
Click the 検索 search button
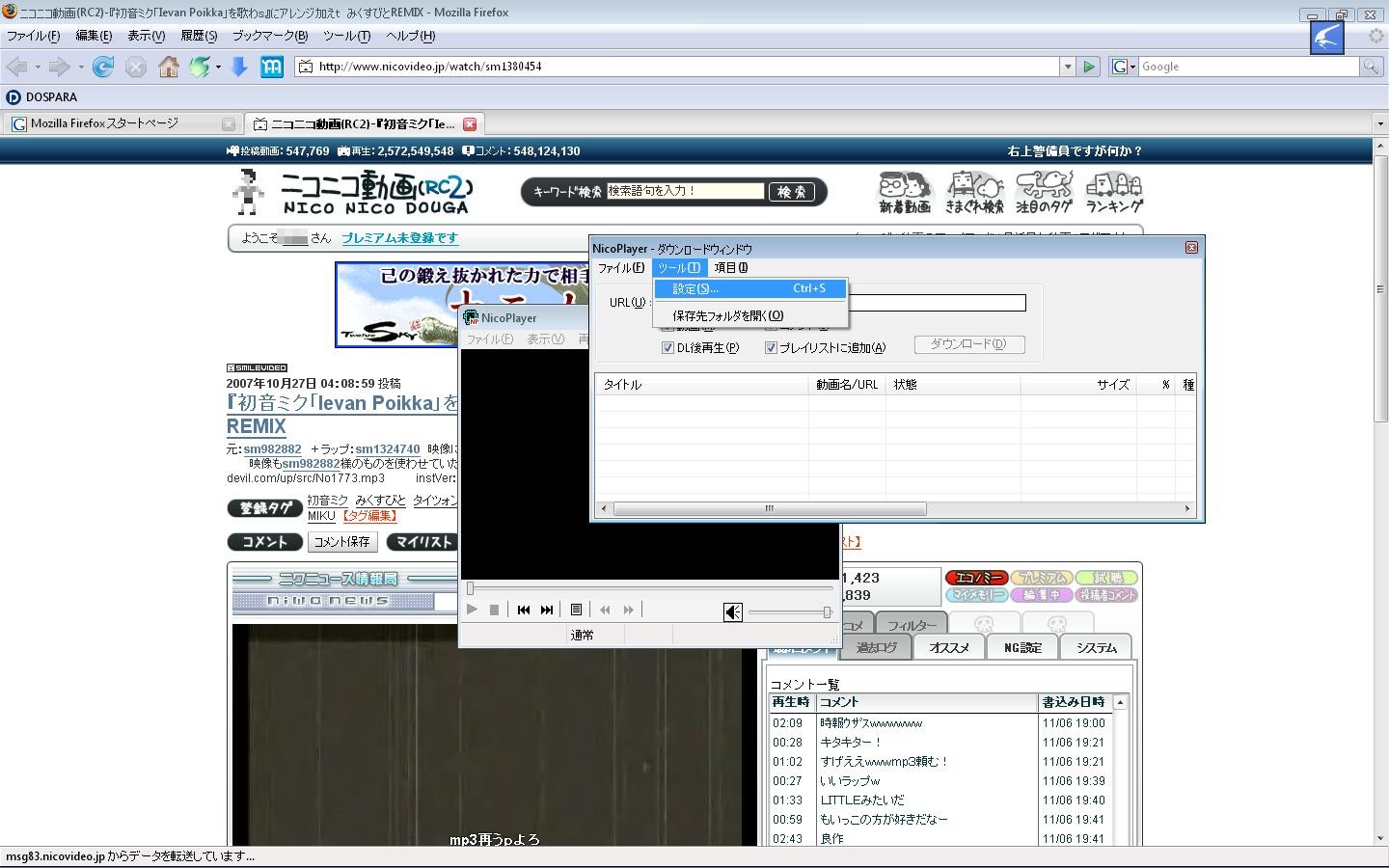click(x=791, y=192)
